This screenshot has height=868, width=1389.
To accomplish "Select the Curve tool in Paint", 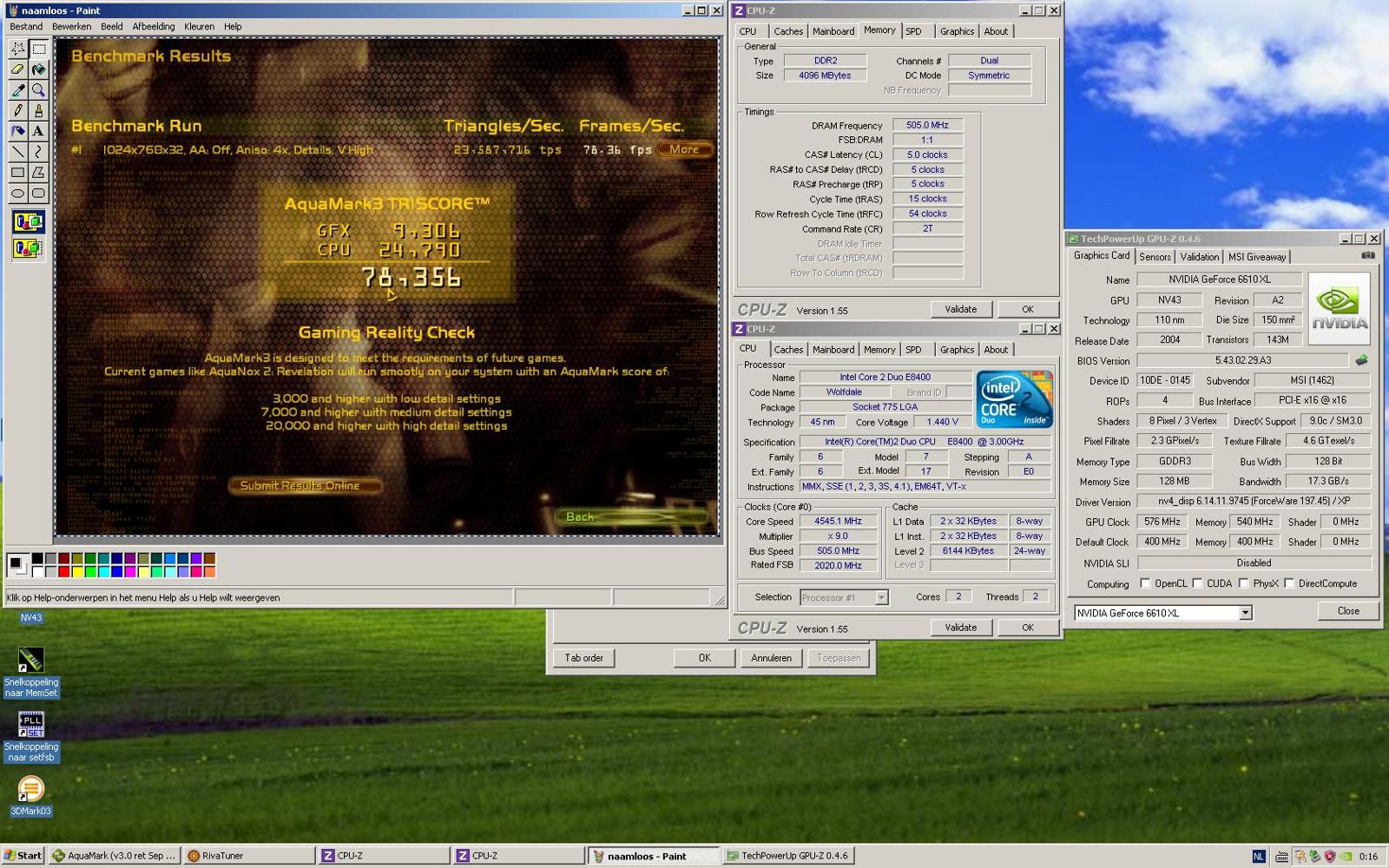I will click(x=38, y=152).
